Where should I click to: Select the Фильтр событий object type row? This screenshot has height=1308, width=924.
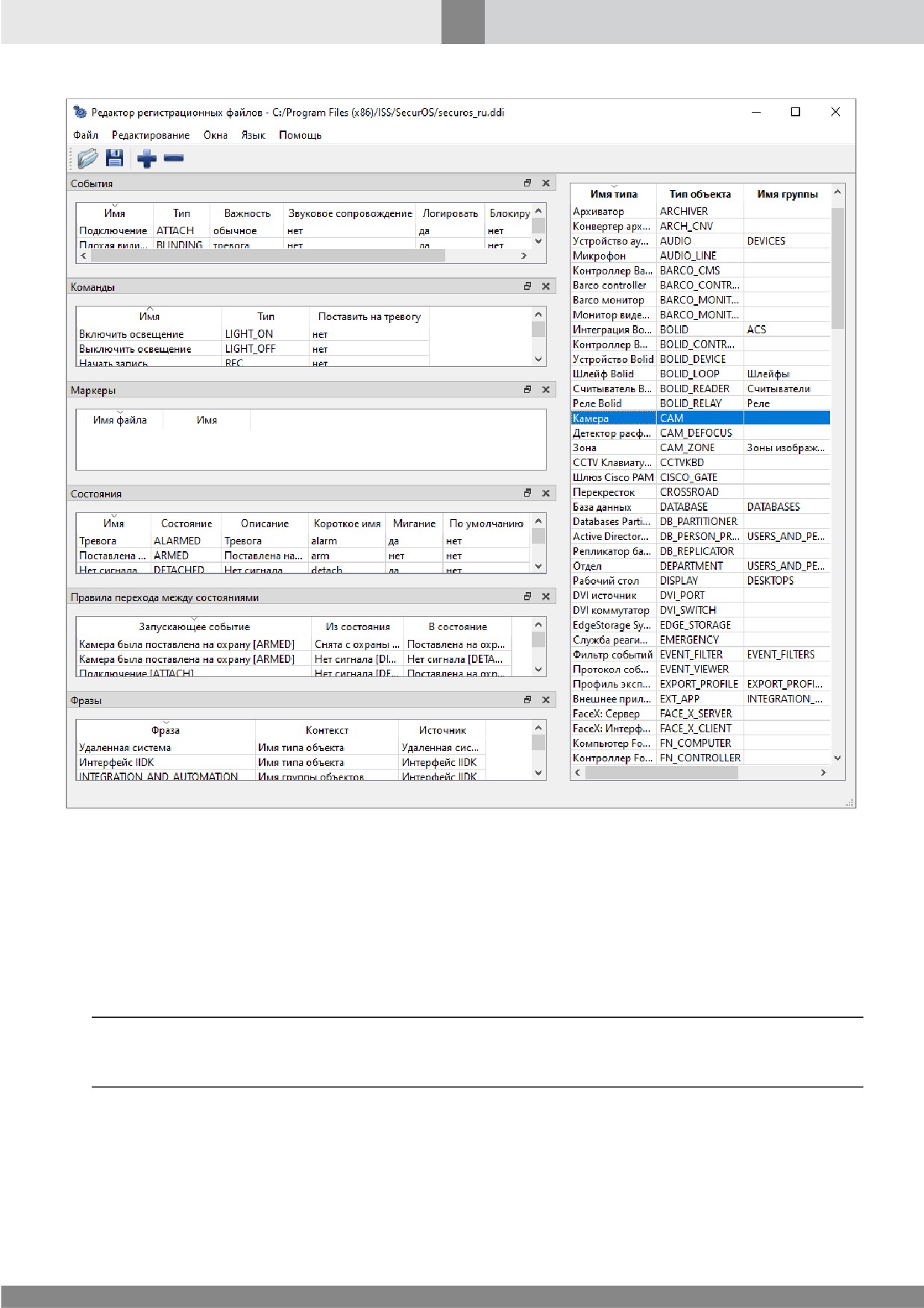click(x=700, y=655)
